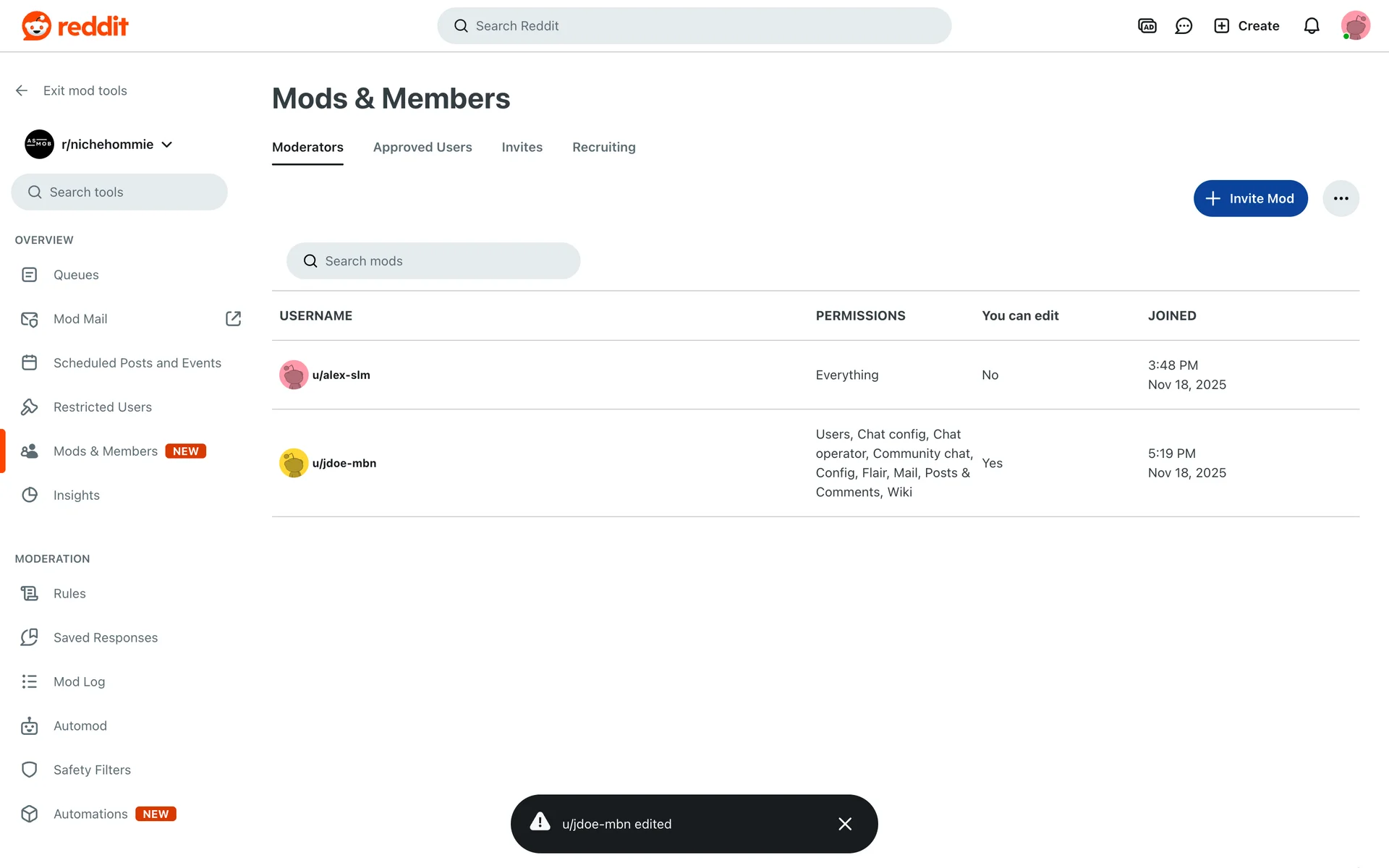The width and height of the screenshot is (1389, 868).
Task: Click Exit mod tools link
Action: [x=85, y=90]
